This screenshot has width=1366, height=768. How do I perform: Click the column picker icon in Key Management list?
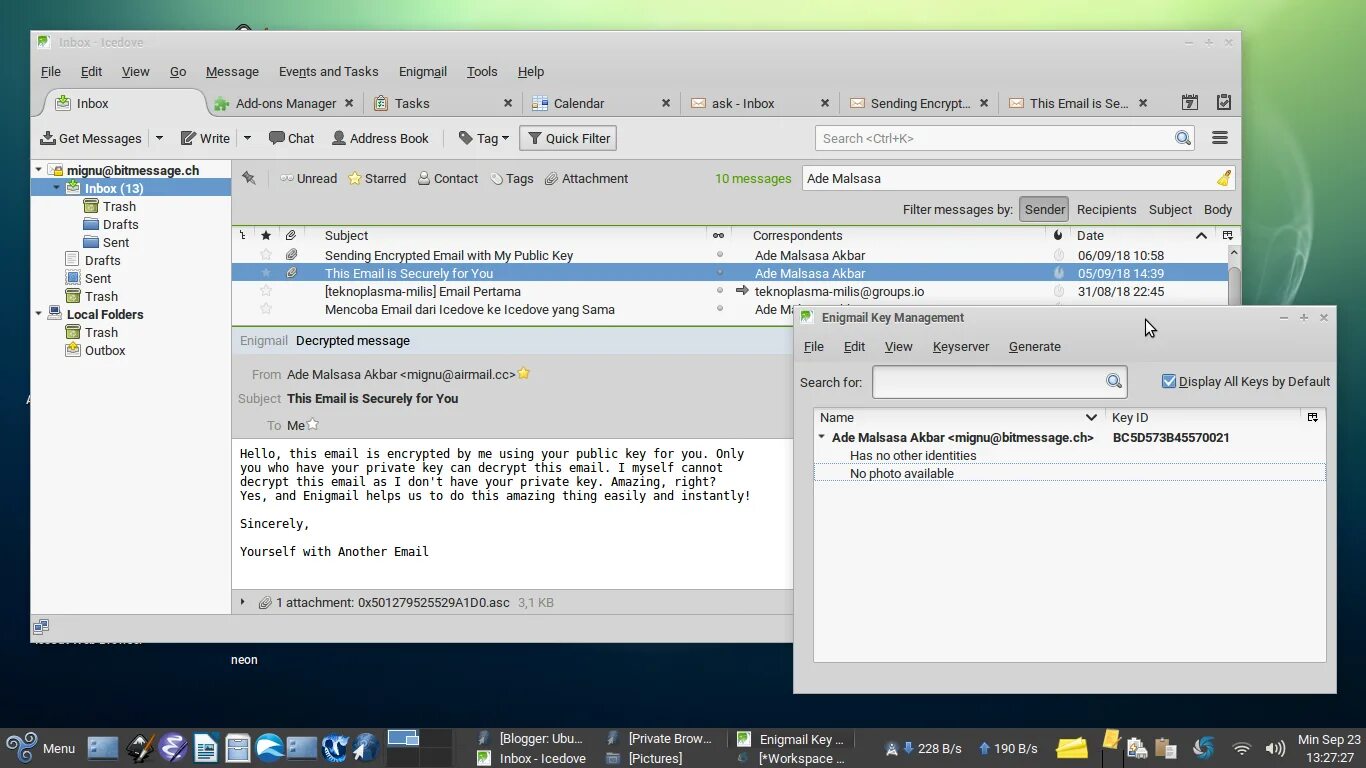1313,417
